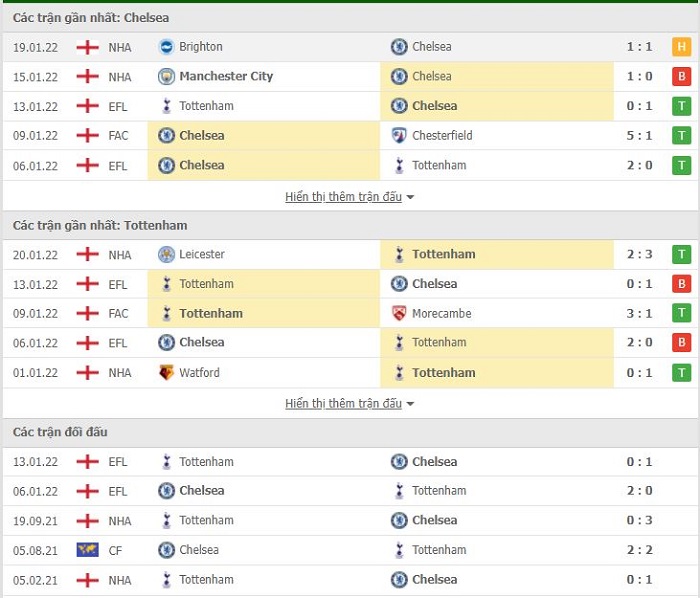Click the England flag on the Brighton row
The height and width of the screenshot is (598, 700).
[88, 47]
